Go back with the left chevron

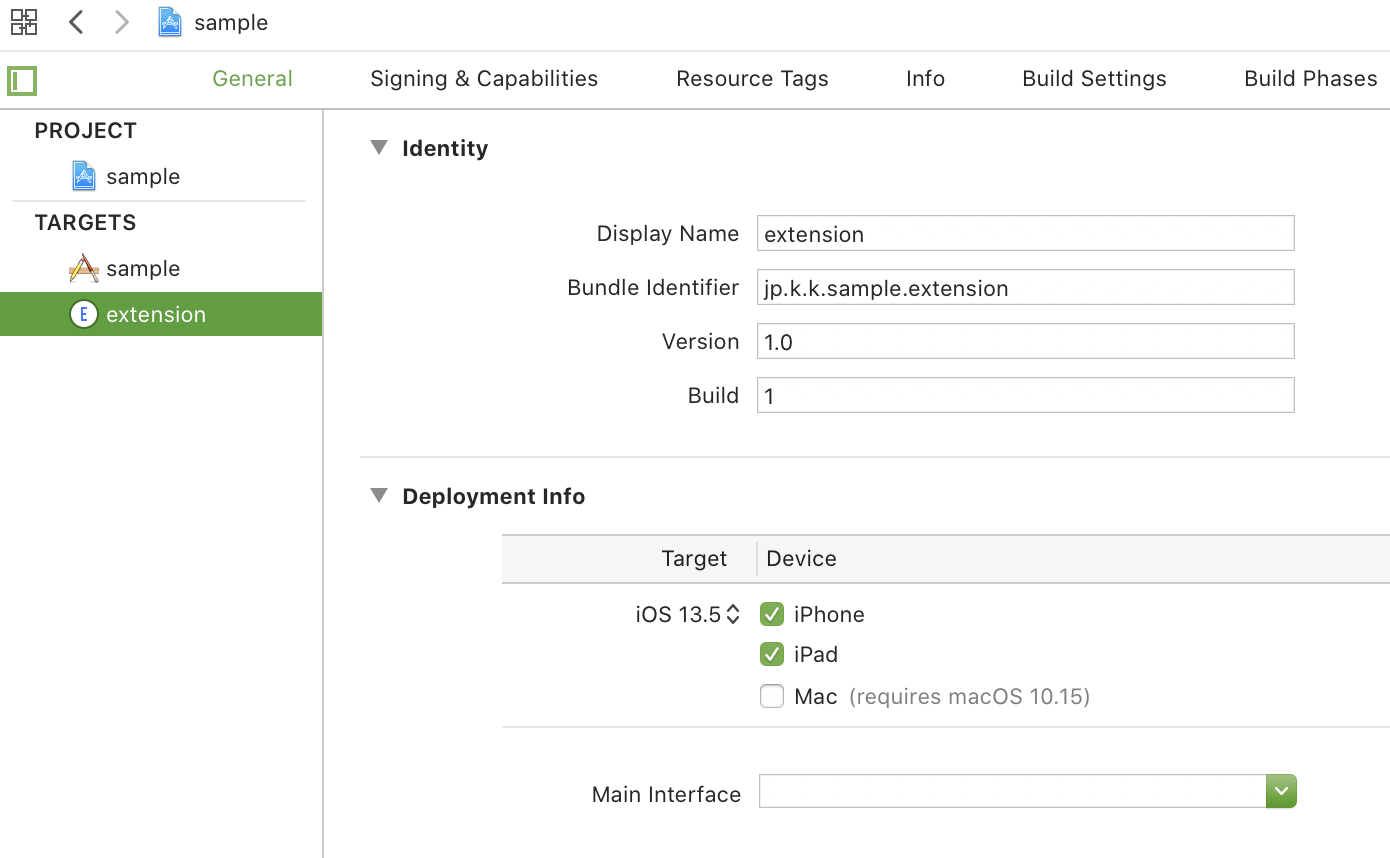(76, 22)
